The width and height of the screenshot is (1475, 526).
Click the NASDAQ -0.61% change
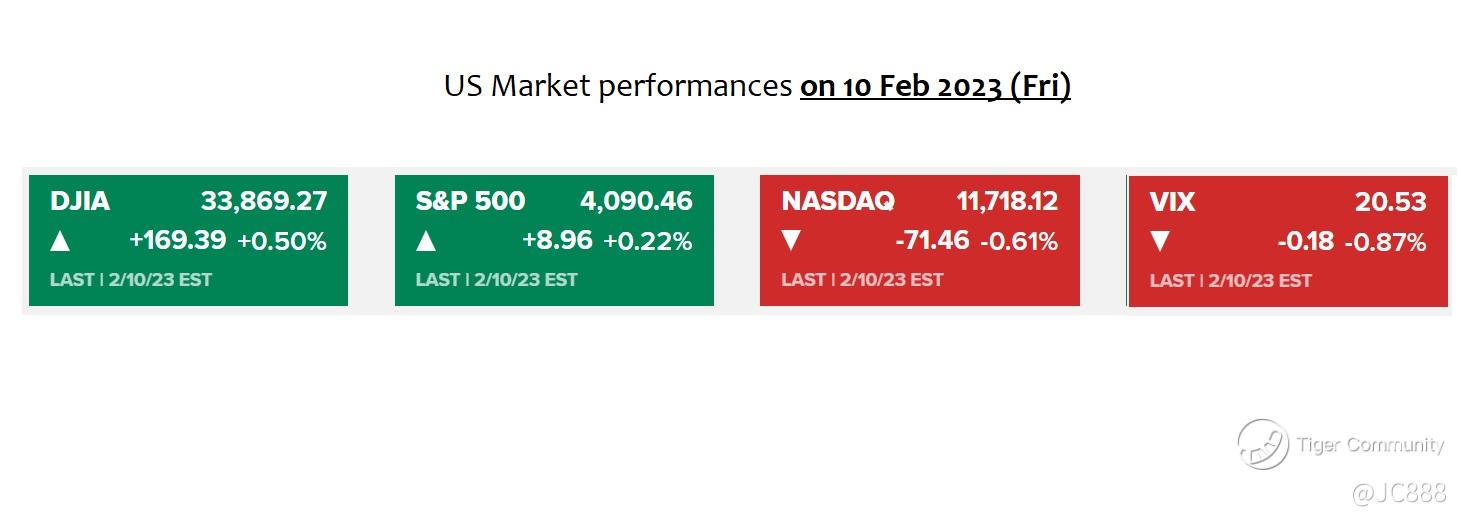1019,241
